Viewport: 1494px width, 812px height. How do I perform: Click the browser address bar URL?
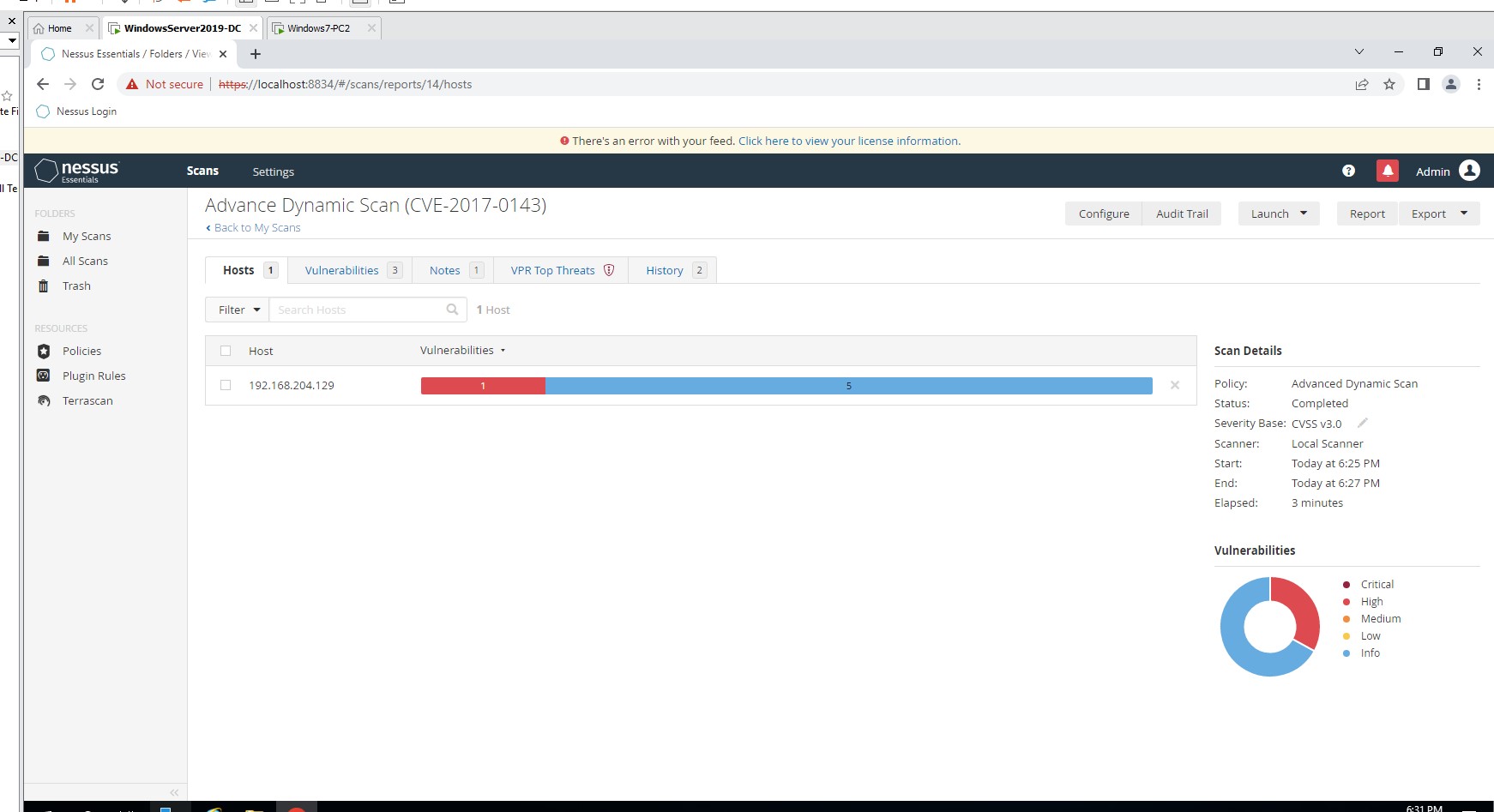(345, 84)
